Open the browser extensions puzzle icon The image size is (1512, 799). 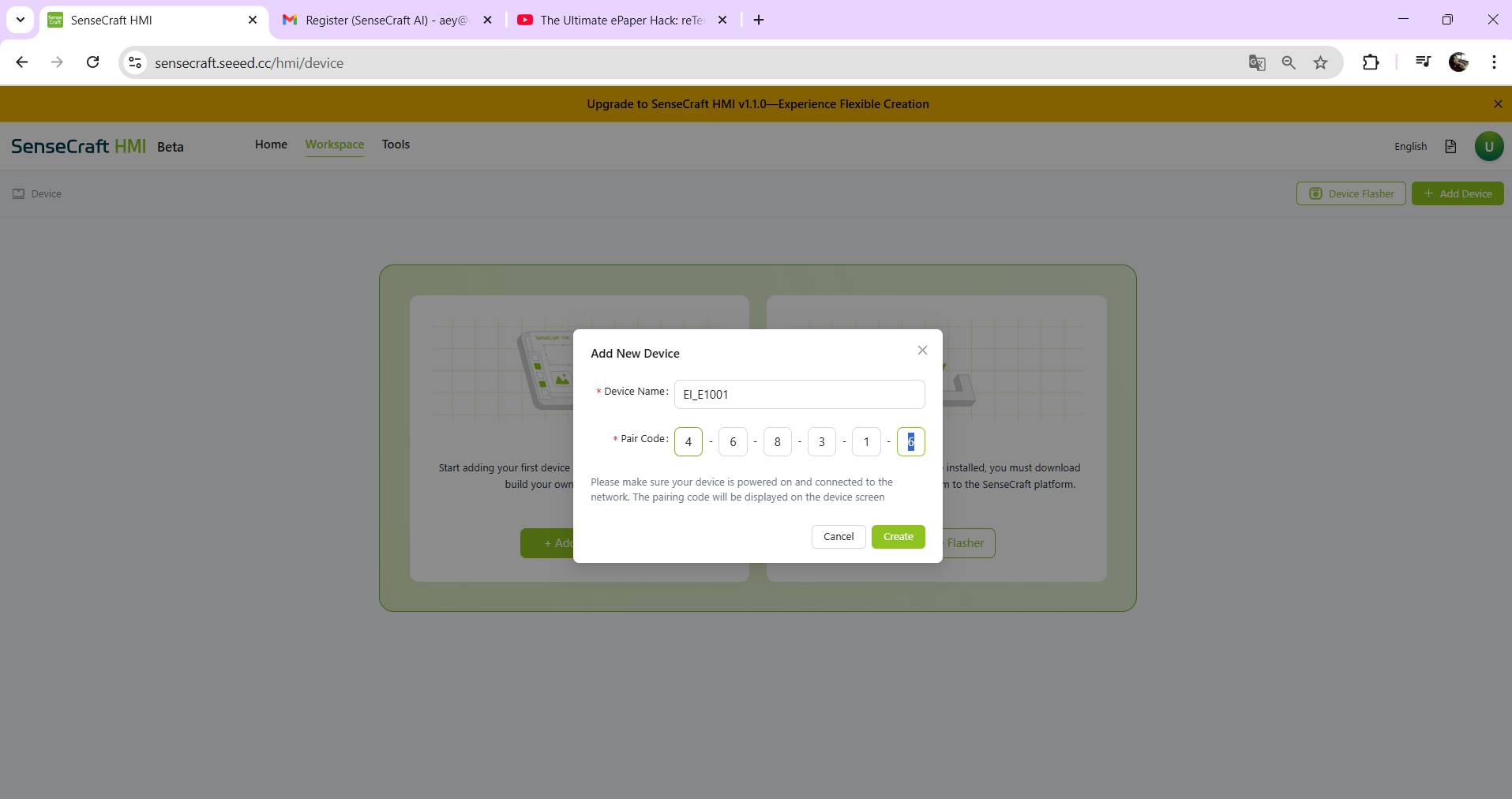pos(1371,63)
